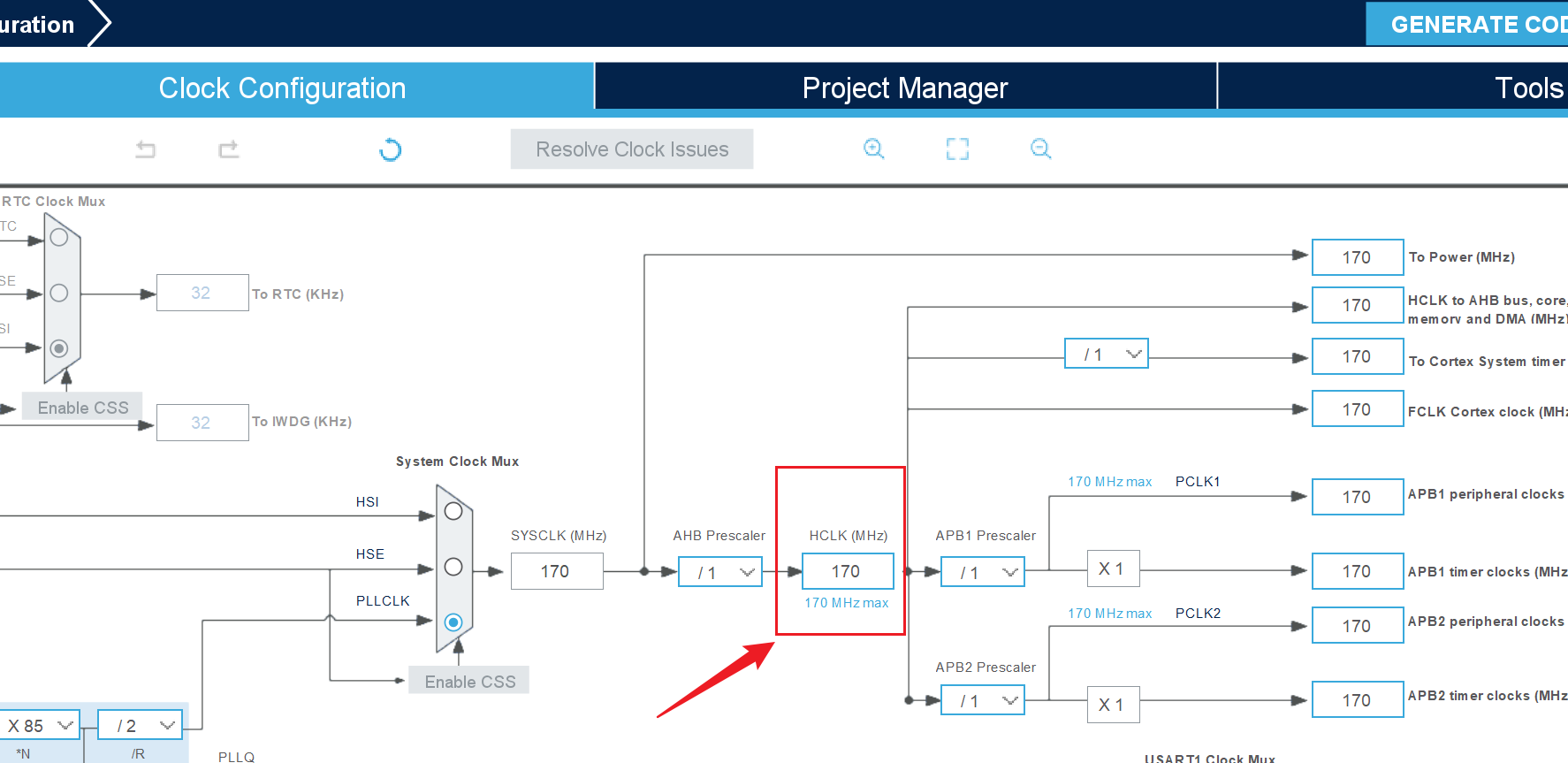The image size is (1568, 763).
Task: Click the To IWDG (KHz) value box
Action: coord(202,423)
